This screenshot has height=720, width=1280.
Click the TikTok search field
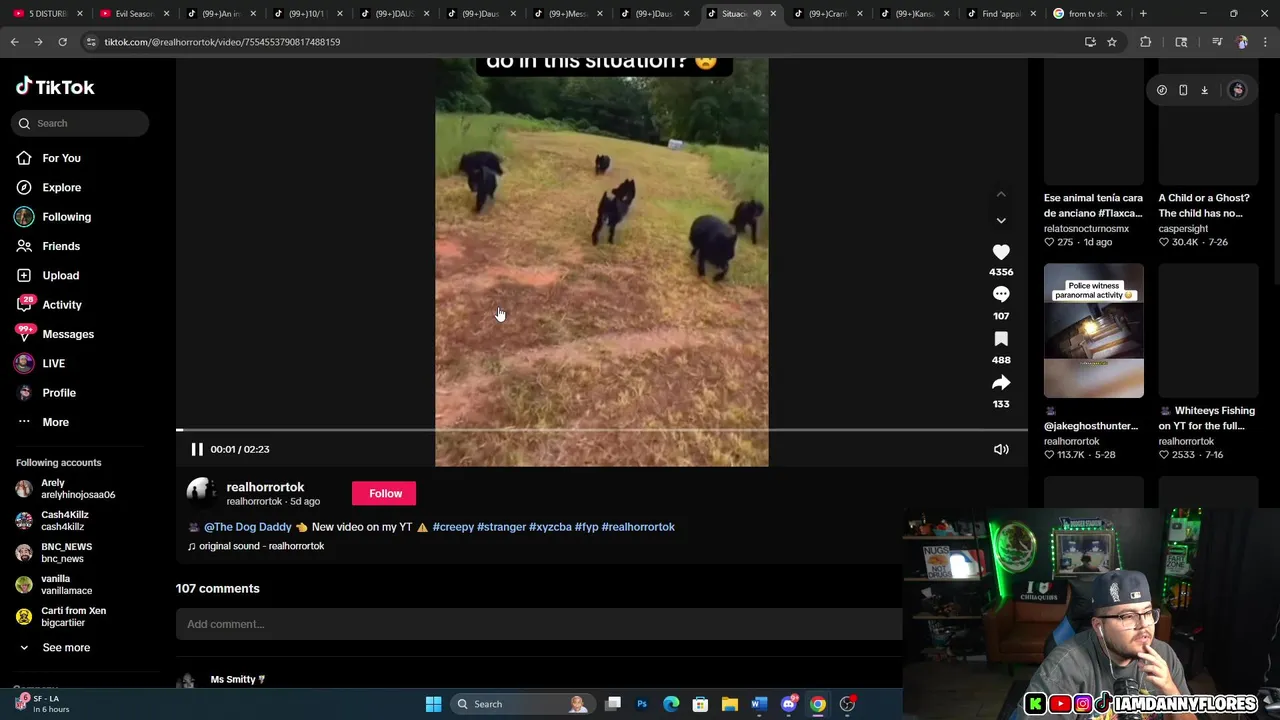[x=81, y=123]
